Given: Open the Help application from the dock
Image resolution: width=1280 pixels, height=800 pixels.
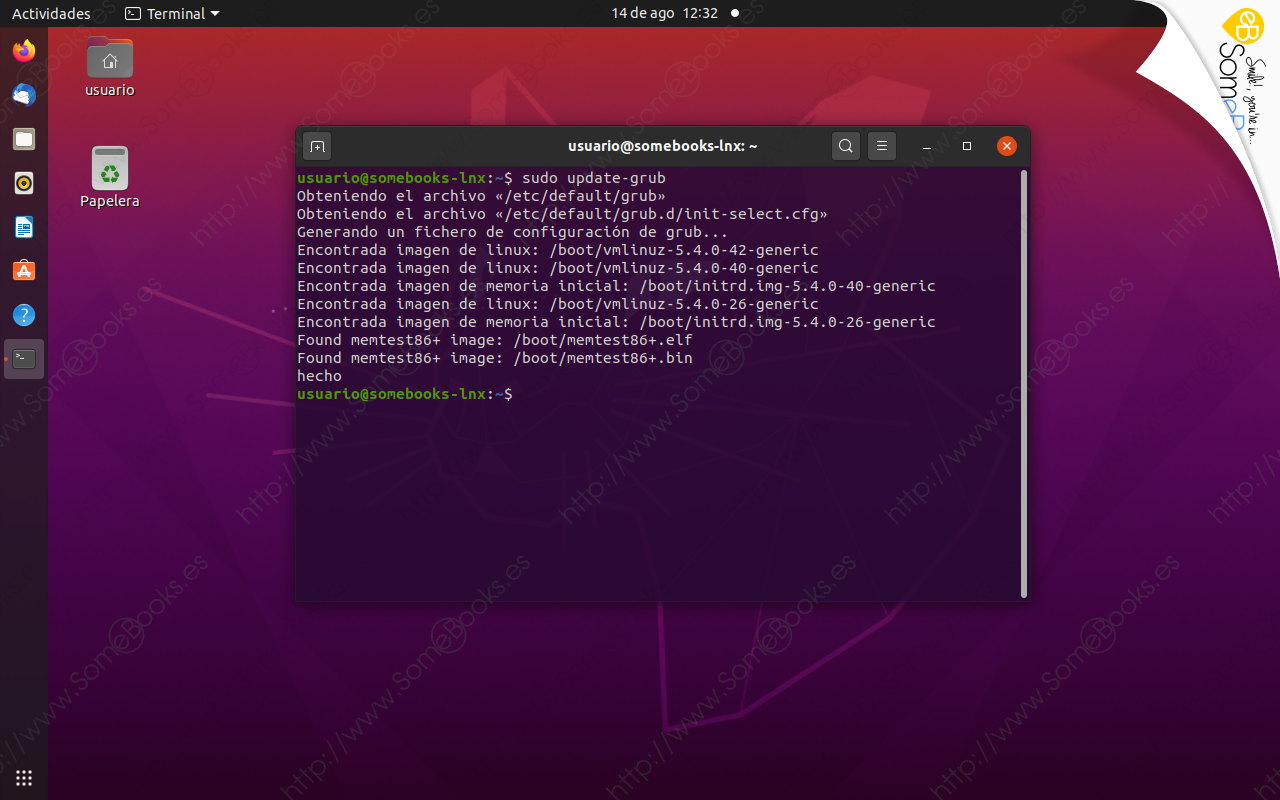Looking at the screenshot, I should (24, 315).
